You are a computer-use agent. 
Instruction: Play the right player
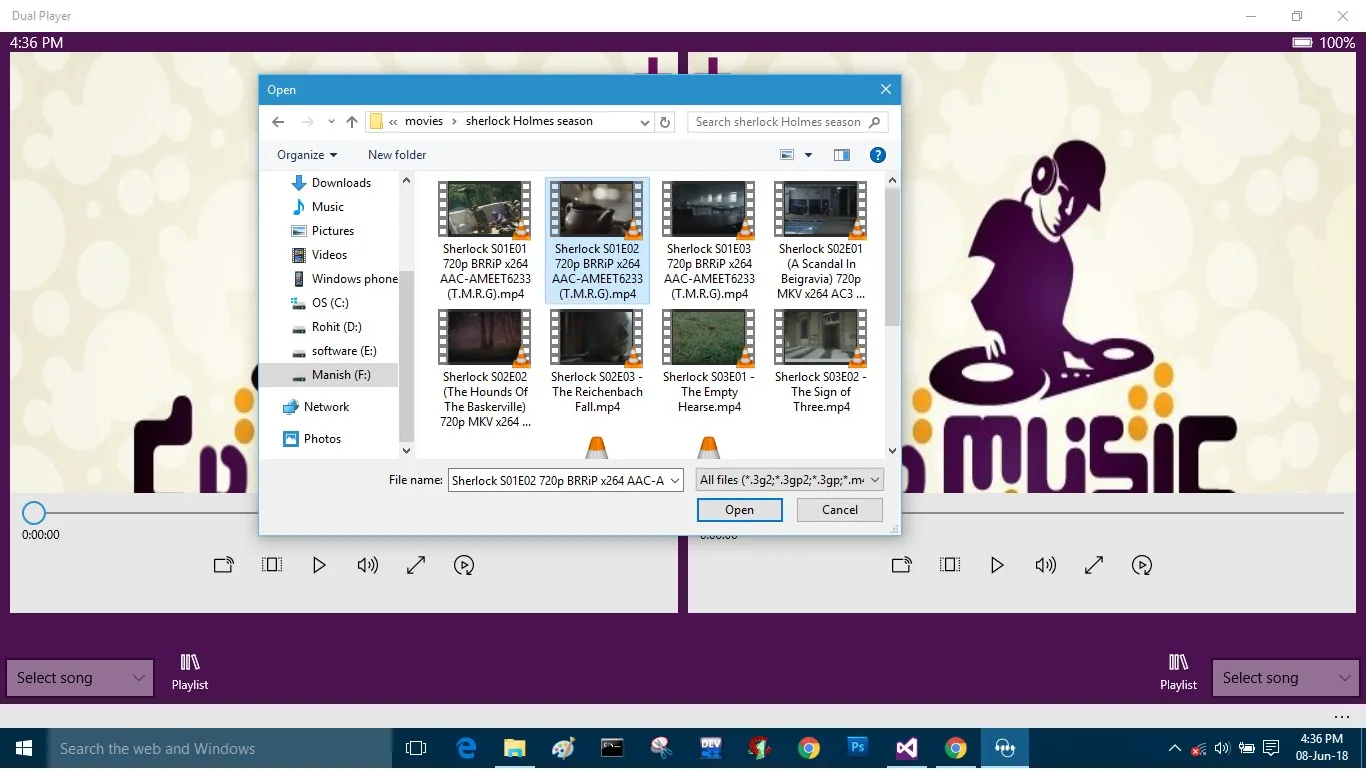coord(997,565)
